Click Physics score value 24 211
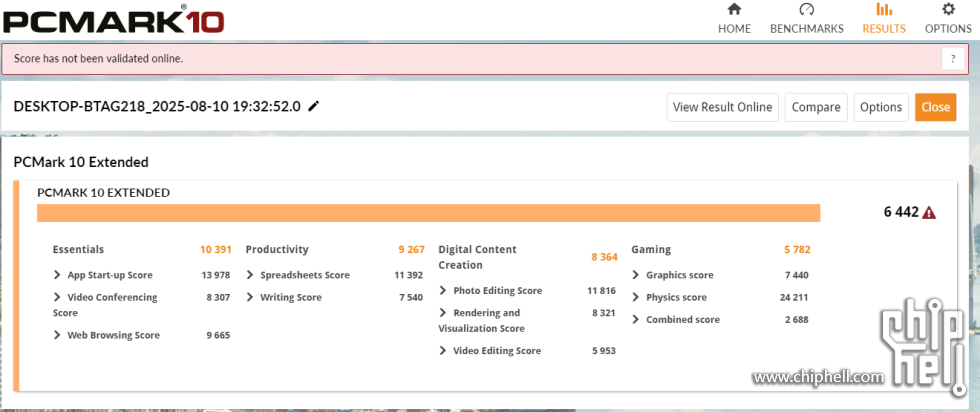This screenshot has width=980, height=412. pos(794,297)
